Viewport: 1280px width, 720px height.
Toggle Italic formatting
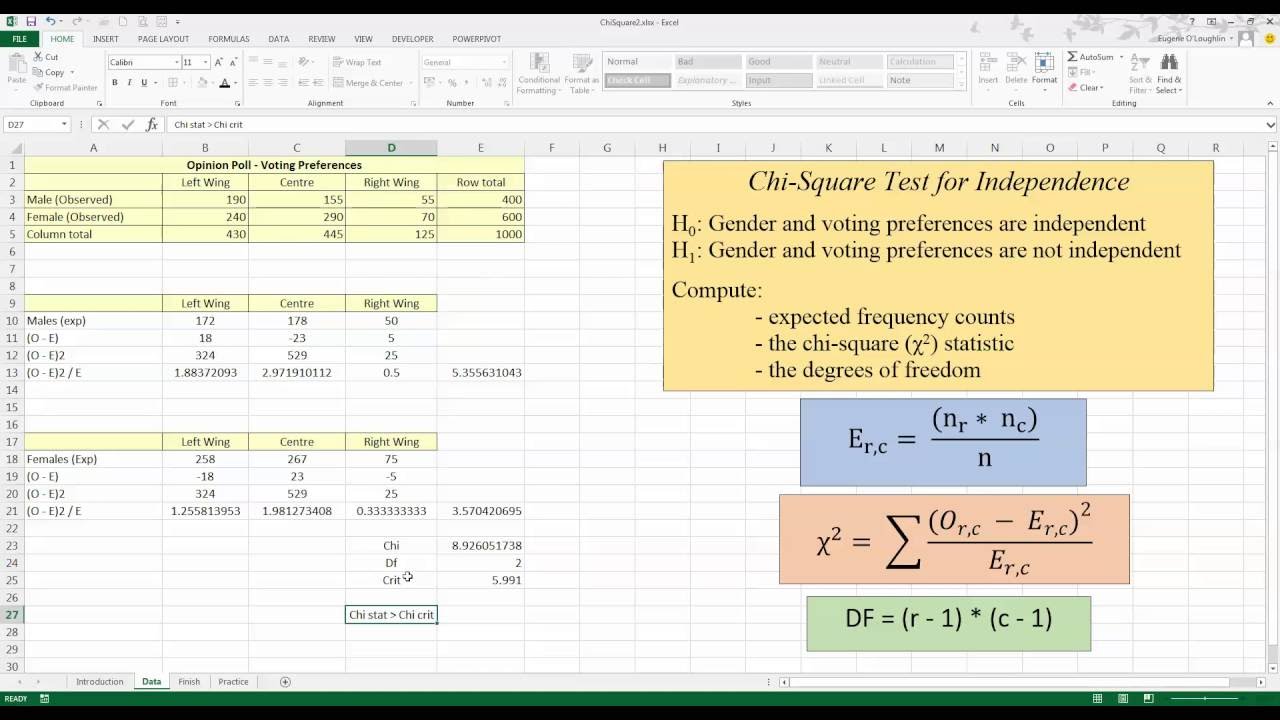[x=129, y=83]
